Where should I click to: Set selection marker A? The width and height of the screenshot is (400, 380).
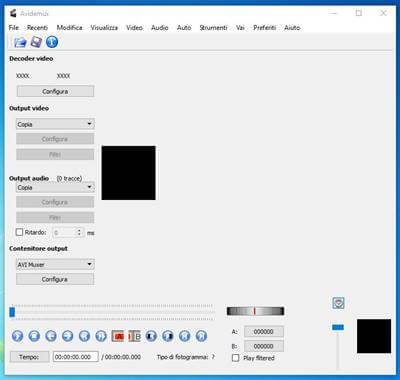coord(118,336)
